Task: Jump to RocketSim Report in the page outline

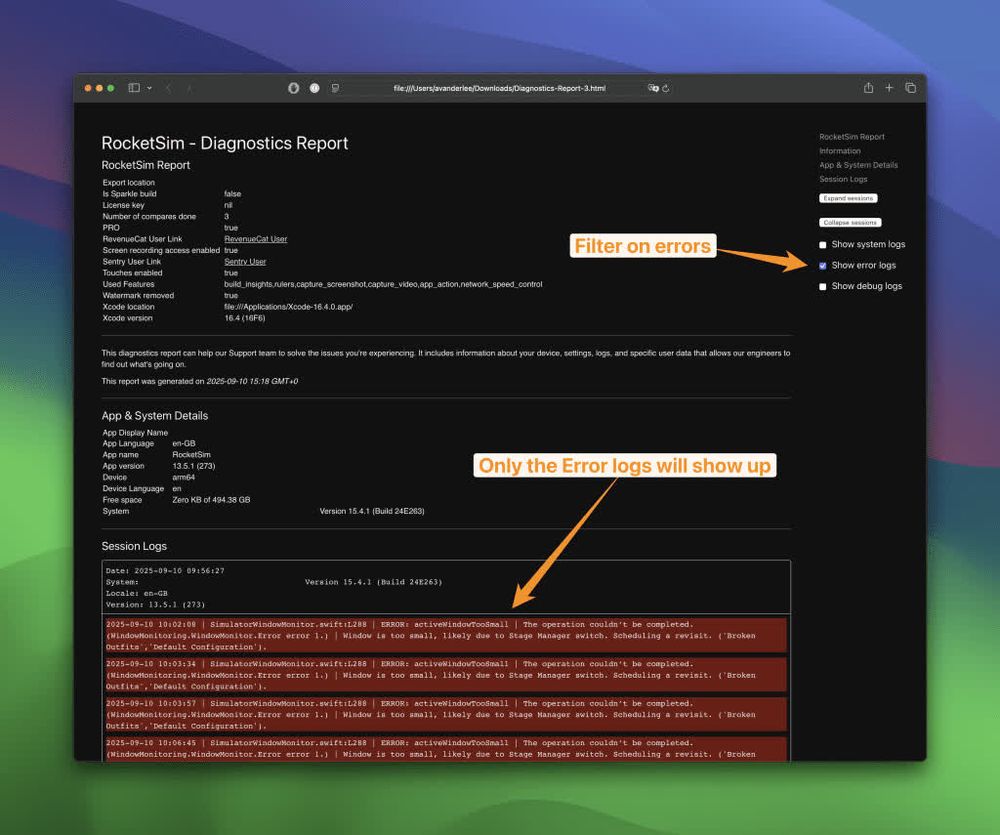Action: pyautogui.click(x=851, y=137)
